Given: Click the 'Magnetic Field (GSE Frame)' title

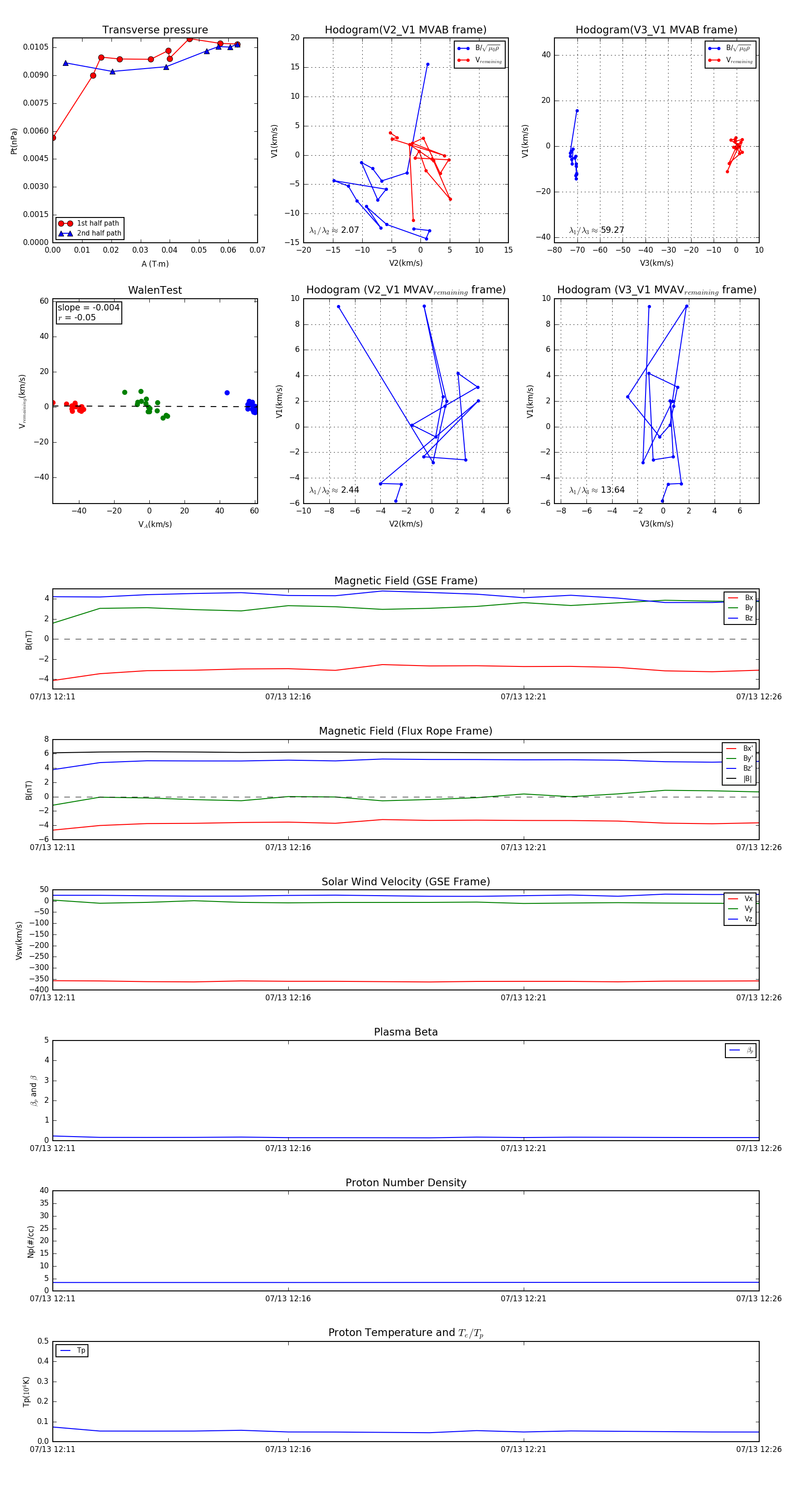Looking at the screenshot, I should click(406, 581).
